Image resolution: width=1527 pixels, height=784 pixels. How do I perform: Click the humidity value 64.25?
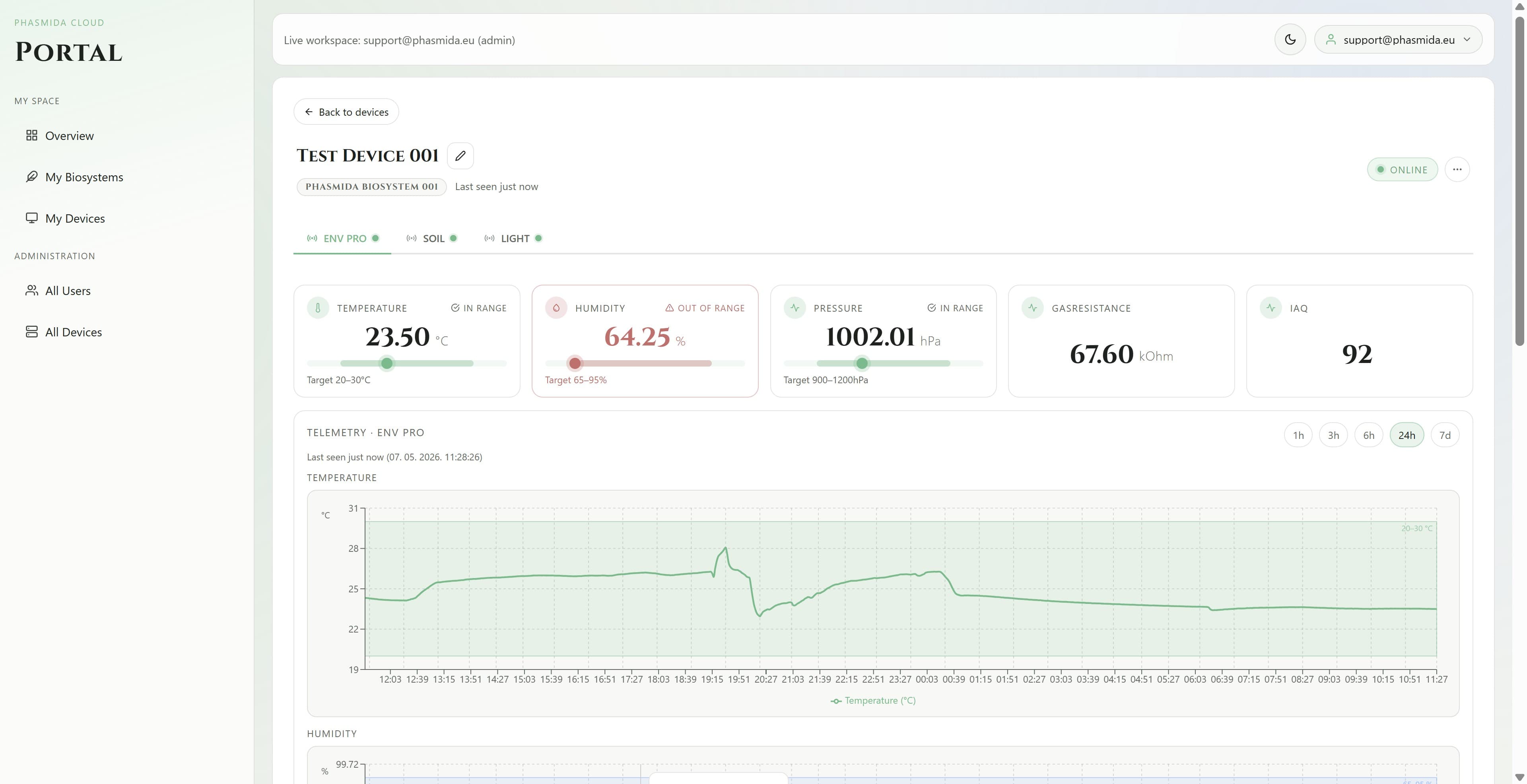click(637, 337)
